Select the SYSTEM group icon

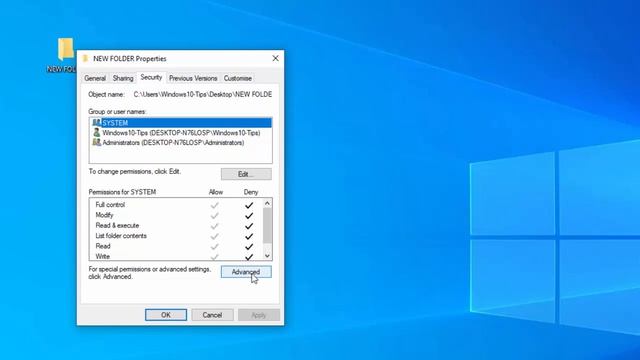point(96,122)
